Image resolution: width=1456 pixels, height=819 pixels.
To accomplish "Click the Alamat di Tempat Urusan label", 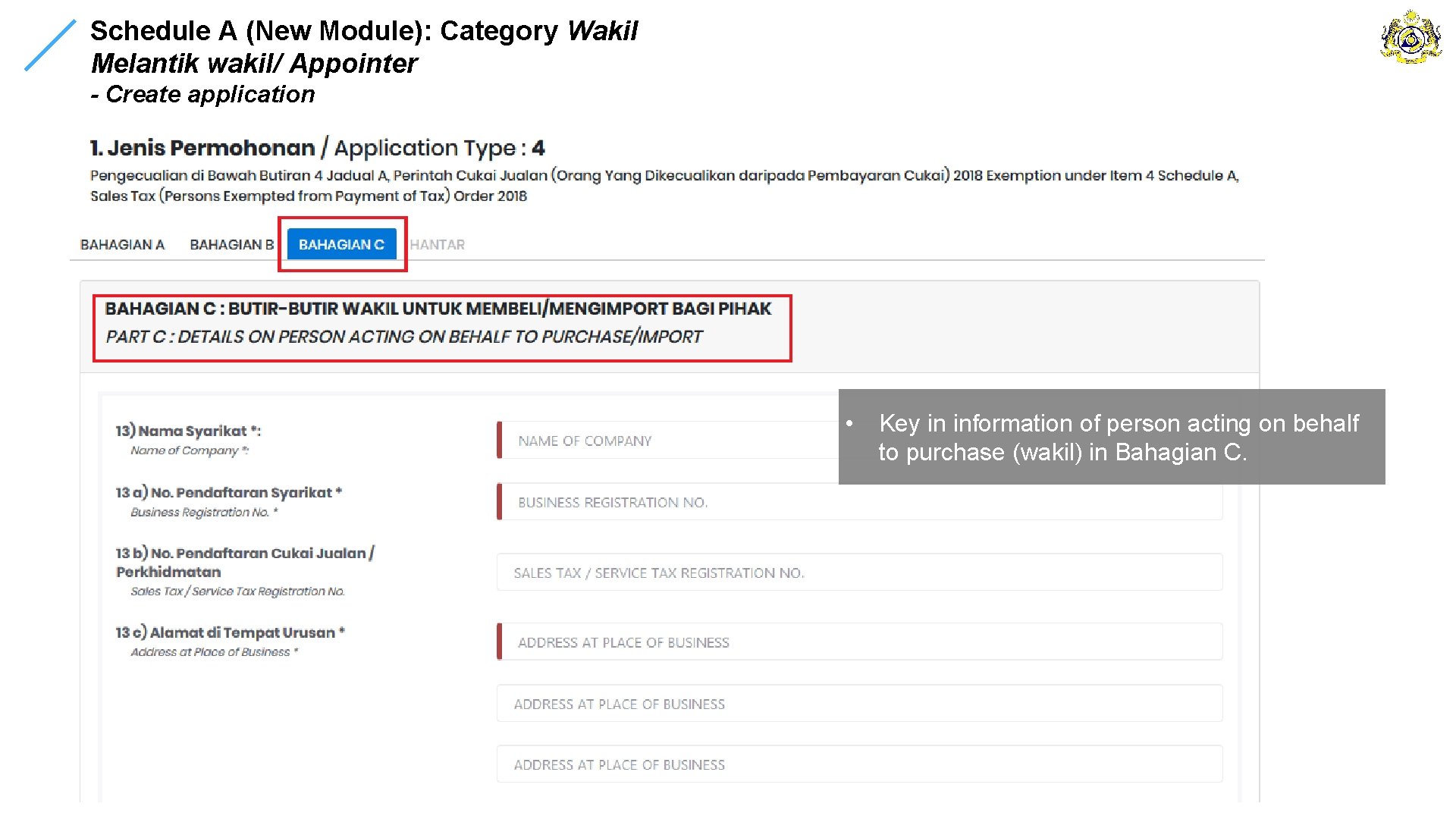I will tap(230, 632).
